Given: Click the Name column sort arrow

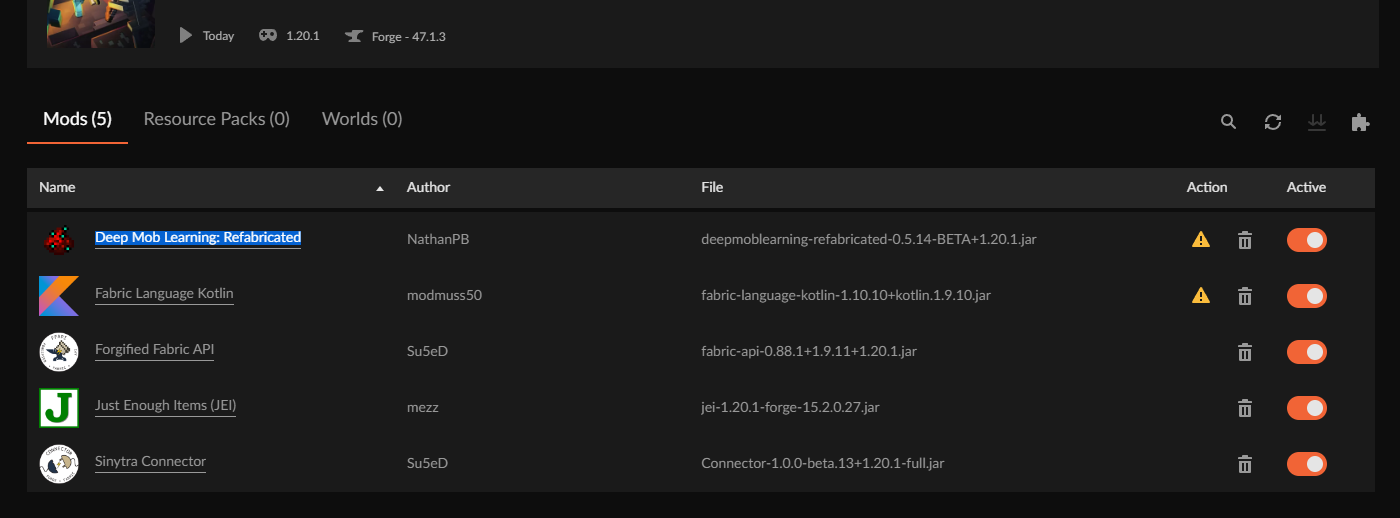Looking at the screenshot, I should pos(379,188).
